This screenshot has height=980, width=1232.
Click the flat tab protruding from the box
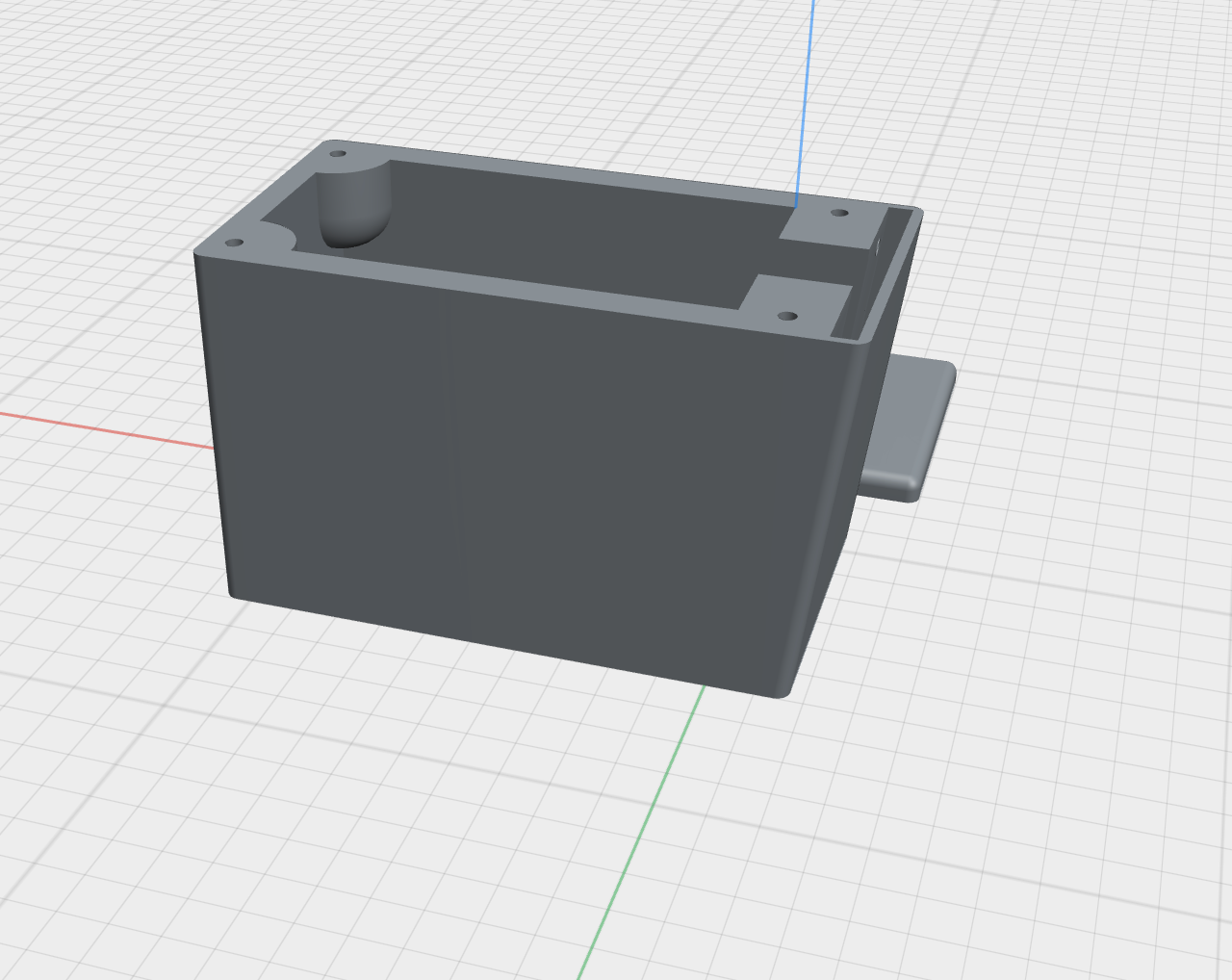coord(909,426)
